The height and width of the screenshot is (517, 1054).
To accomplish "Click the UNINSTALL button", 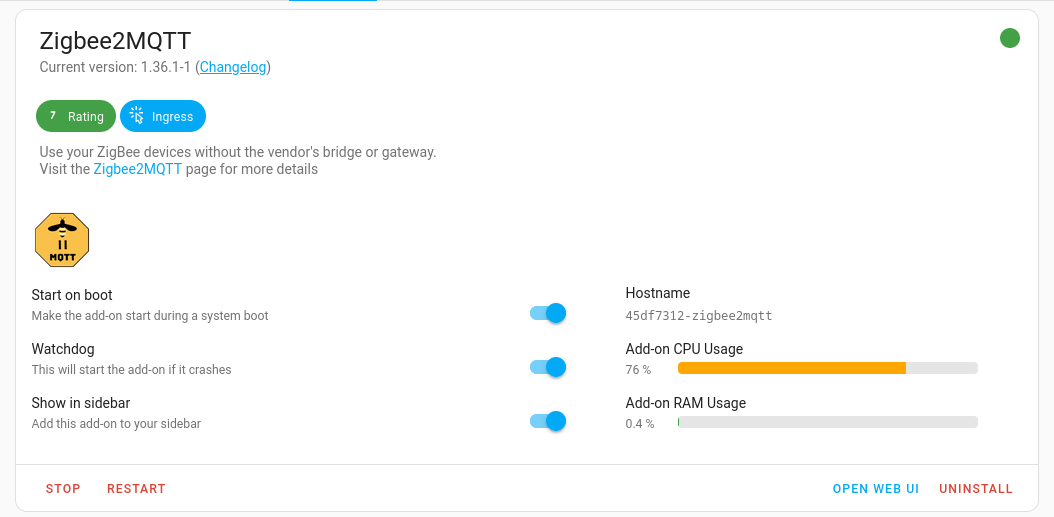I will [976, 489].
